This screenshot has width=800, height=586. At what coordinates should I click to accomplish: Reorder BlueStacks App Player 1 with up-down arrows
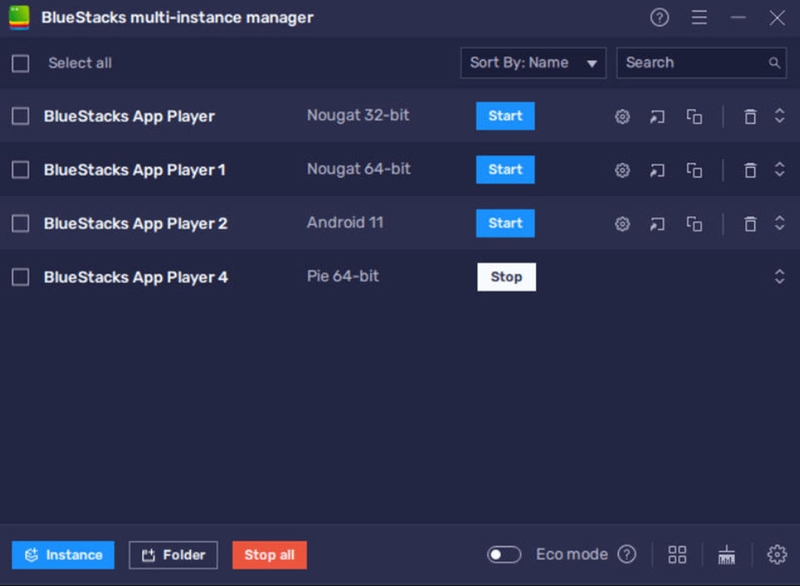[779, 169]
